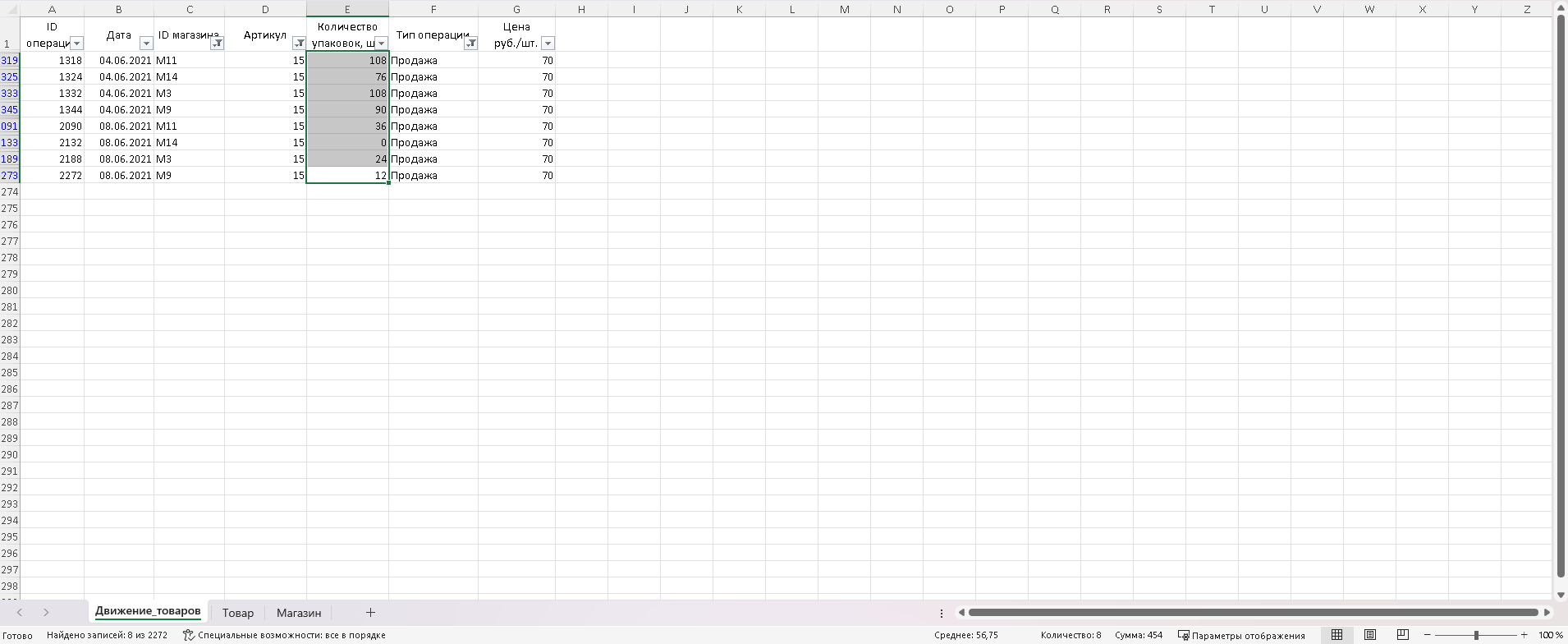
Task: Switch to Page Break Preview icon
Action: coord(1403,635)
